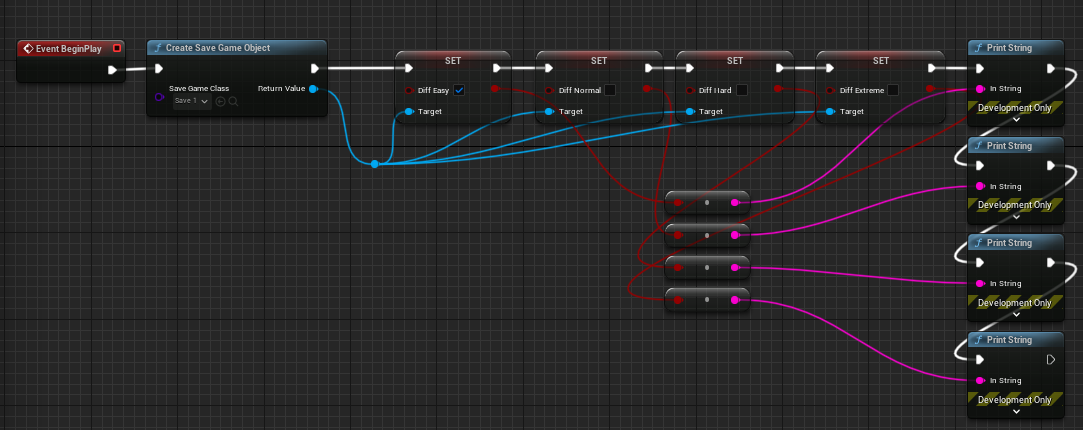The width and height of the screenshot is (1083, 430).
Task: Check the Diff Normal checkbox
Action: 610,90
